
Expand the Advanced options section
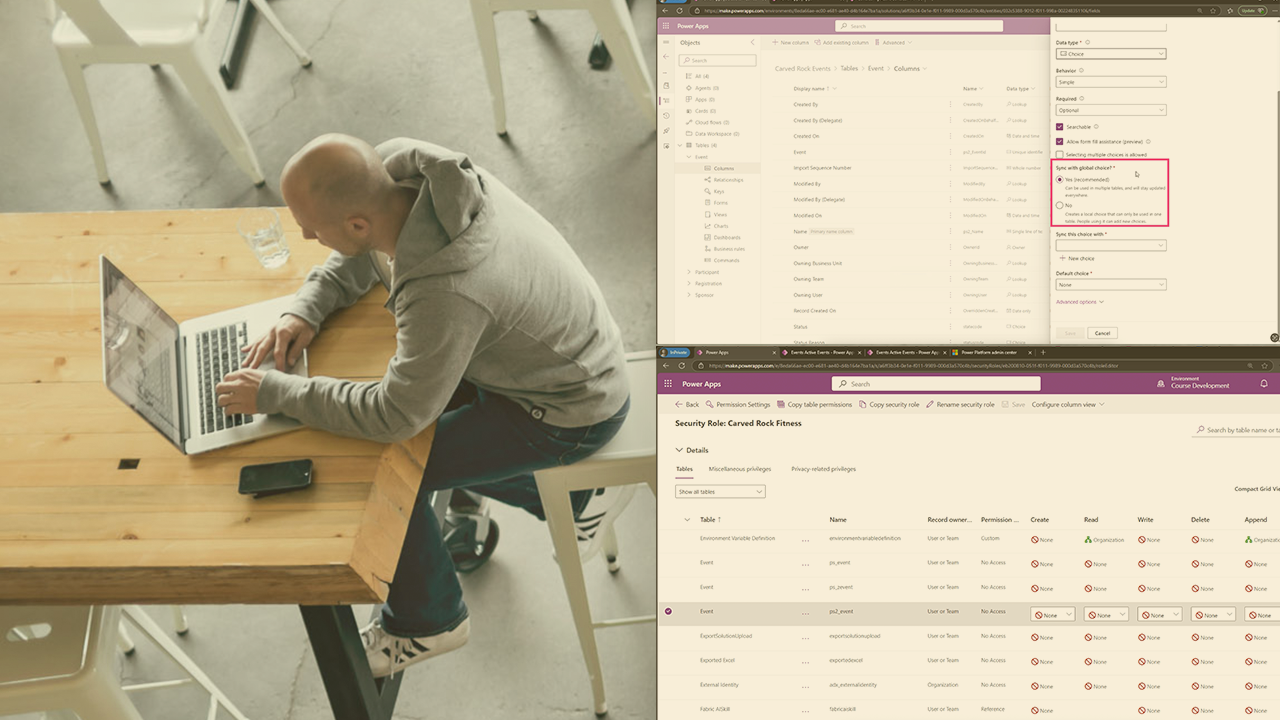point(1079,302)
